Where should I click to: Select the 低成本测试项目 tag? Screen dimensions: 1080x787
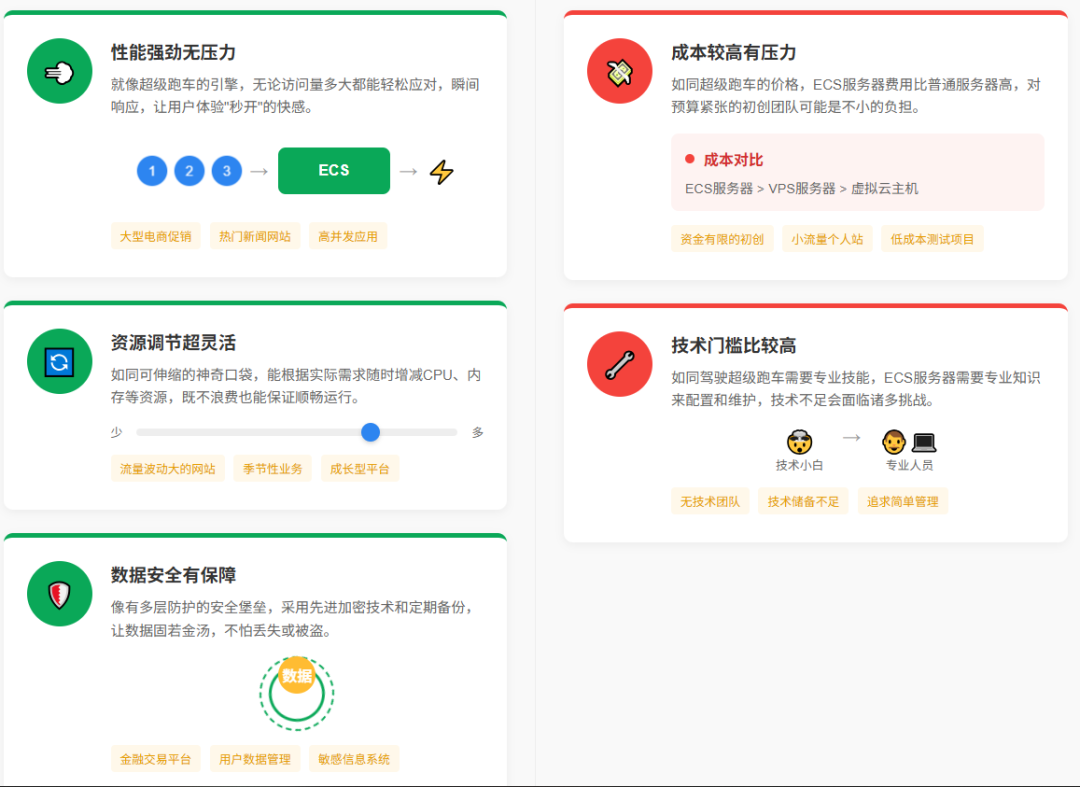[932, 239]
